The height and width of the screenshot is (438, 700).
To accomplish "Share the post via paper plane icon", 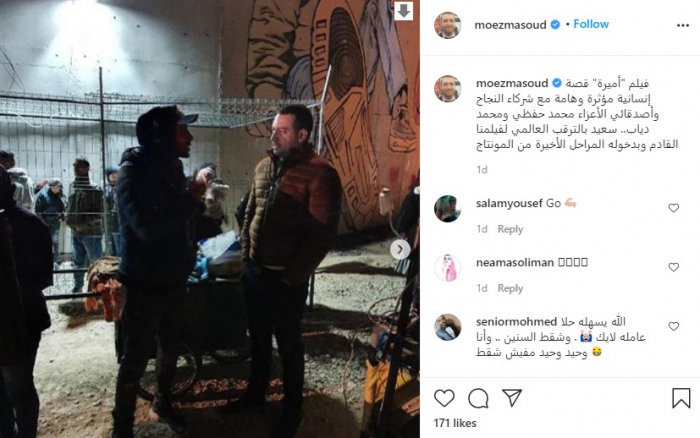I will (x=512, y=397).
